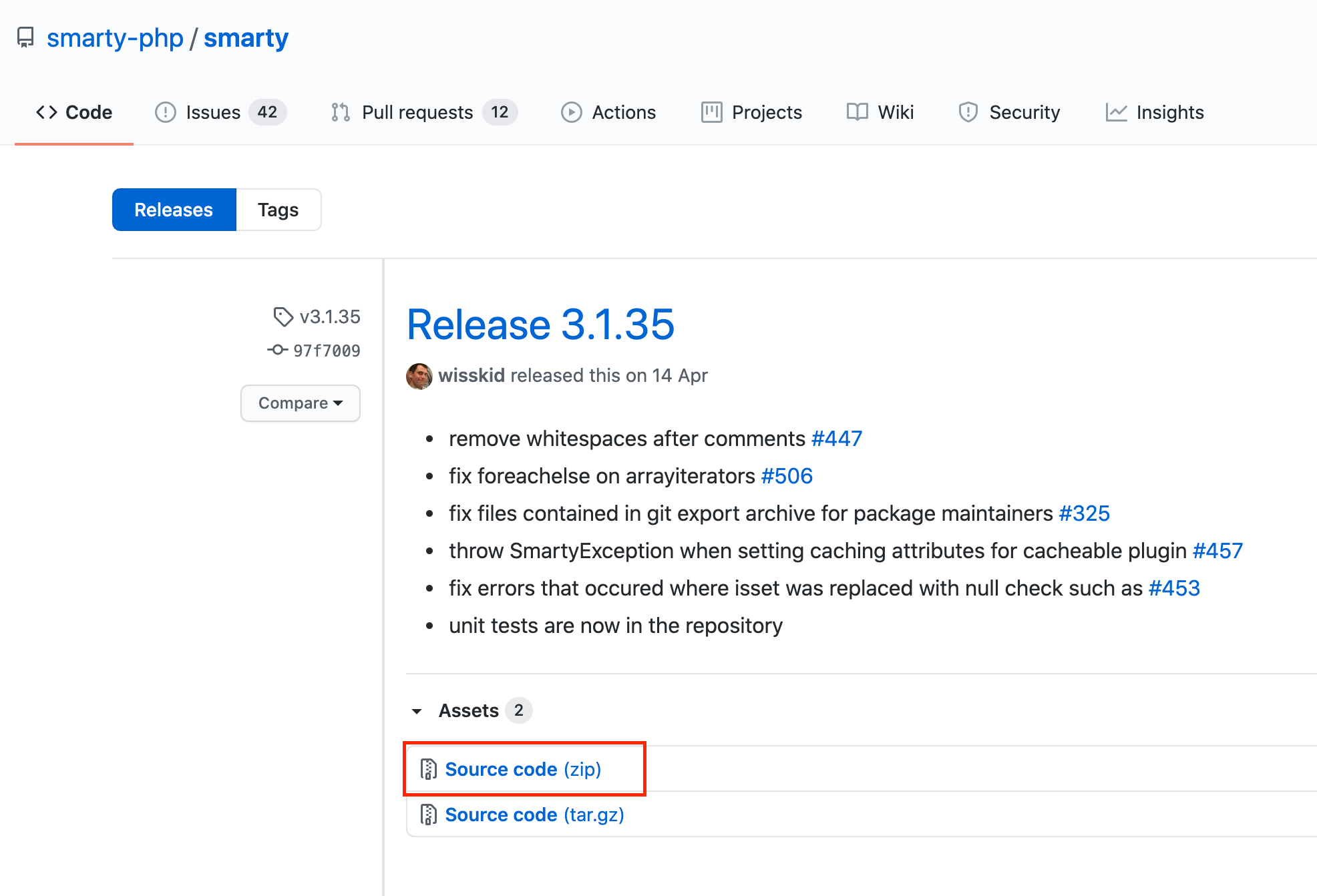Screen dimensions: 1317x896
Task: Open the Projects tab
Action: pyautogui.click(x=751, y=112)
